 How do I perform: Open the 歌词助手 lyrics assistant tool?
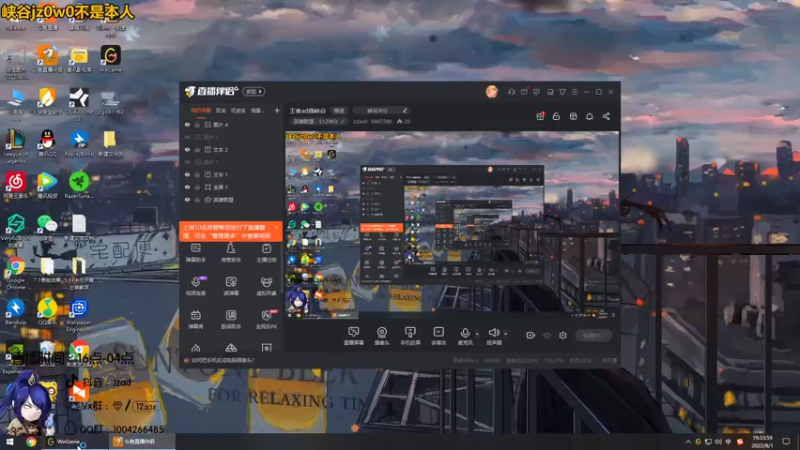[231, 319]
